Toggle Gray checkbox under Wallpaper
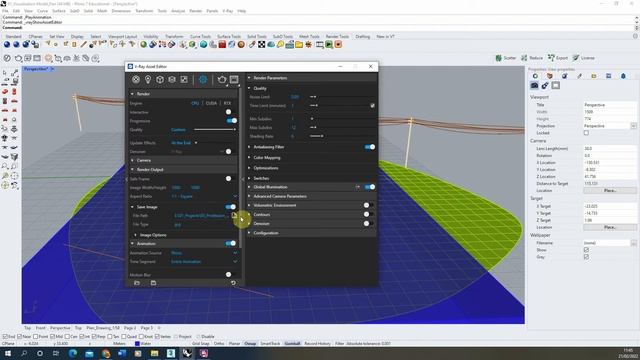Screen dimensions: 640x360 (x=586, y=257)
